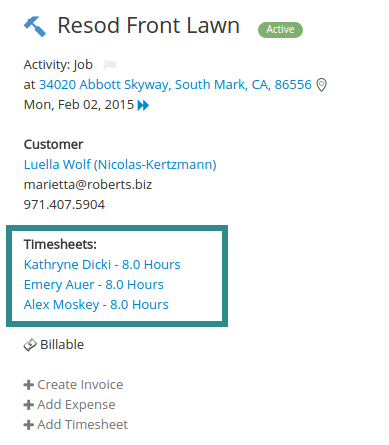
Task: Click the Resod Front Lawn title
Action: click(149, 26)
